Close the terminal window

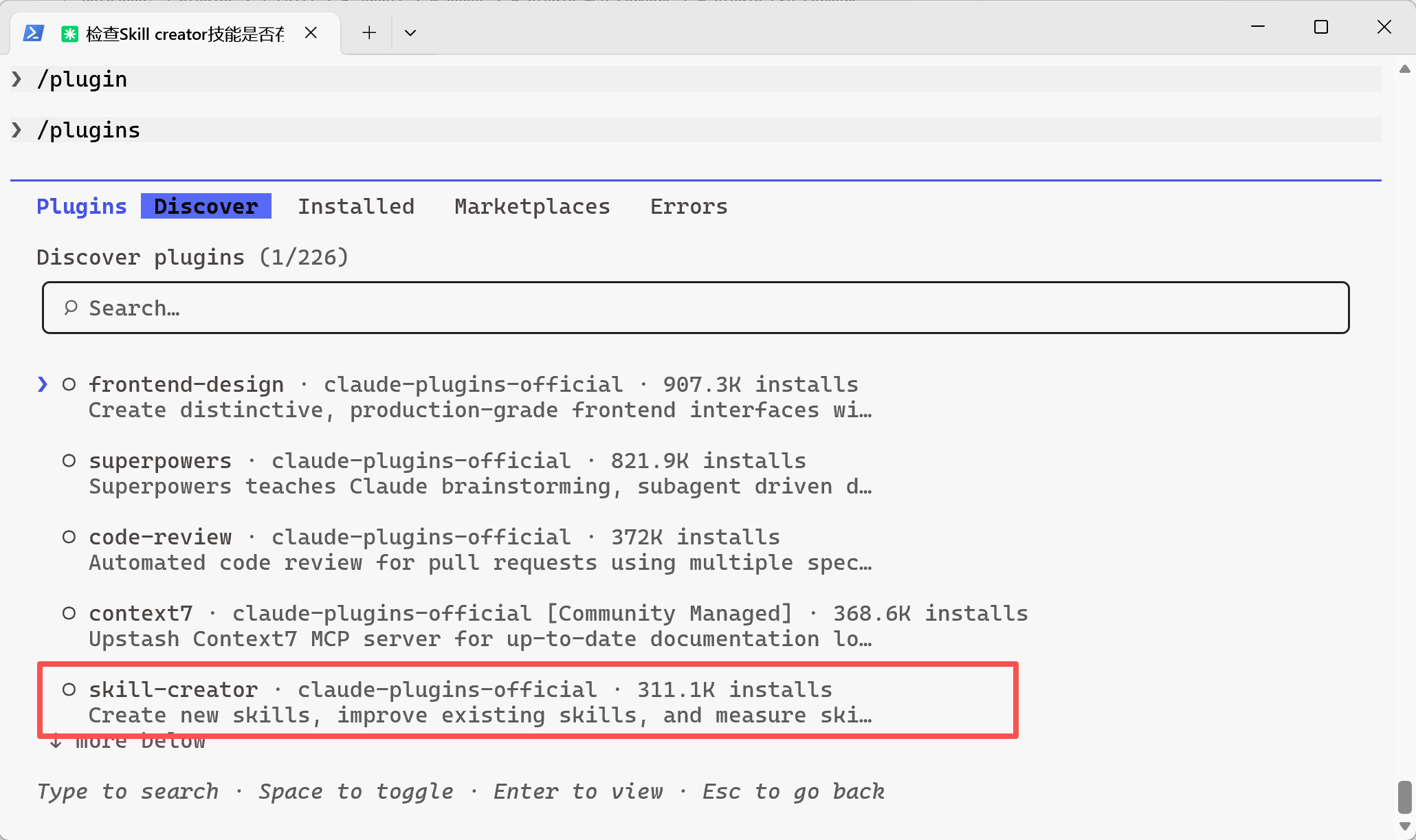tap(1384, 27)
